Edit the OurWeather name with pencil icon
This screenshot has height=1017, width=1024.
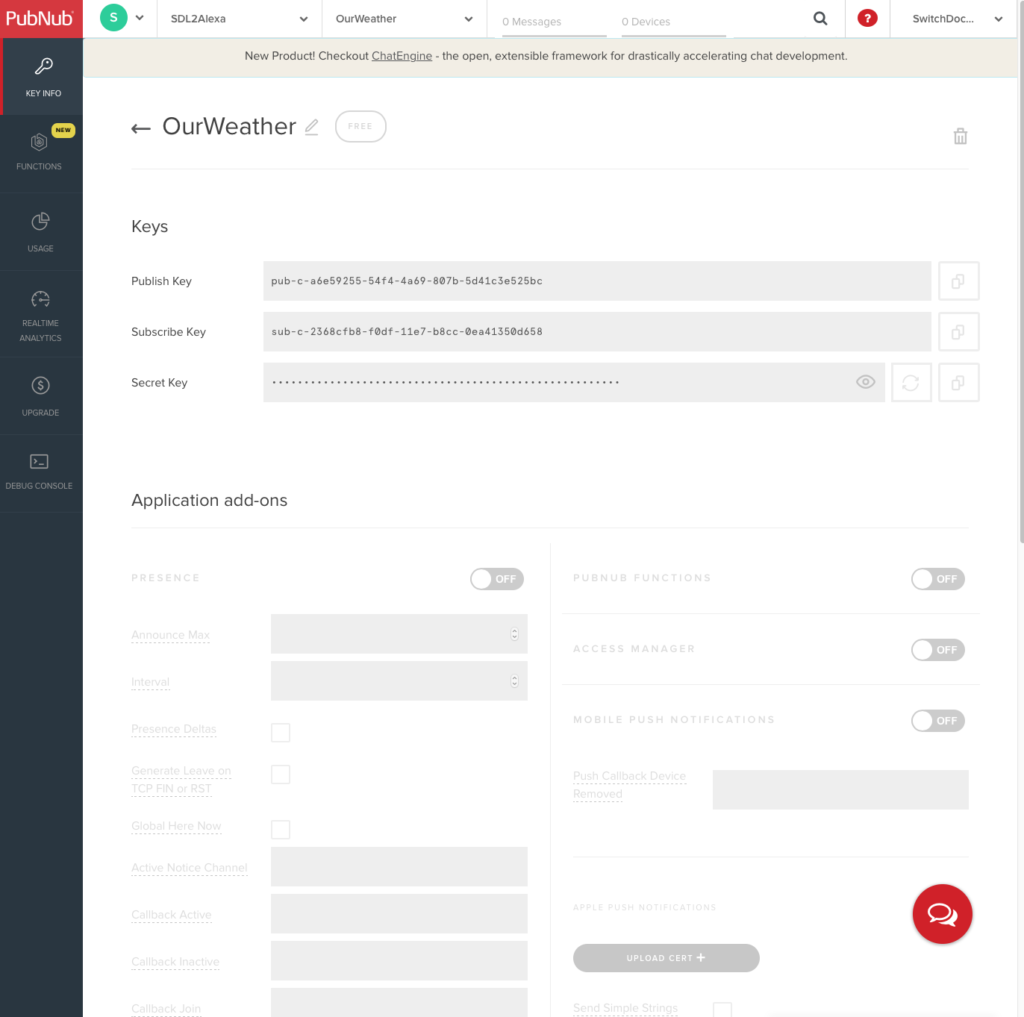point(312,127)
